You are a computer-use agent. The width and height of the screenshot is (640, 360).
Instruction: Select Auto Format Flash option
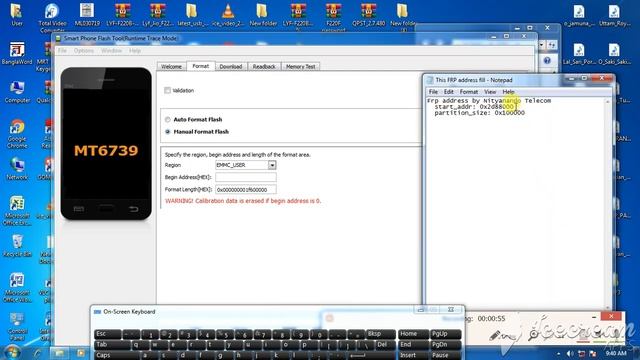click(x=167, y=120)
